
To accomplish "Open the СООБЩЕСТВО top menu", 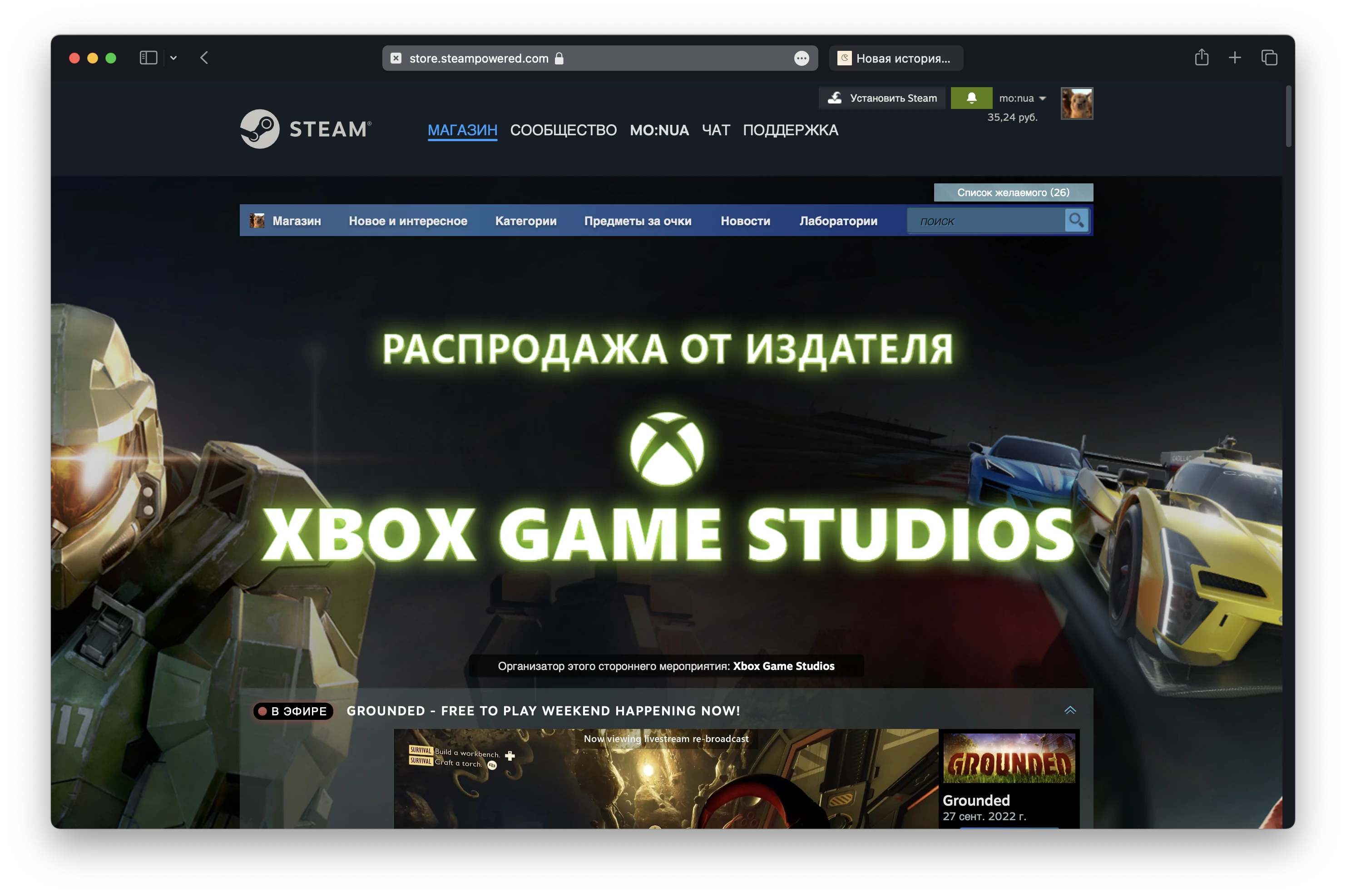I will (x=563, y=130).
